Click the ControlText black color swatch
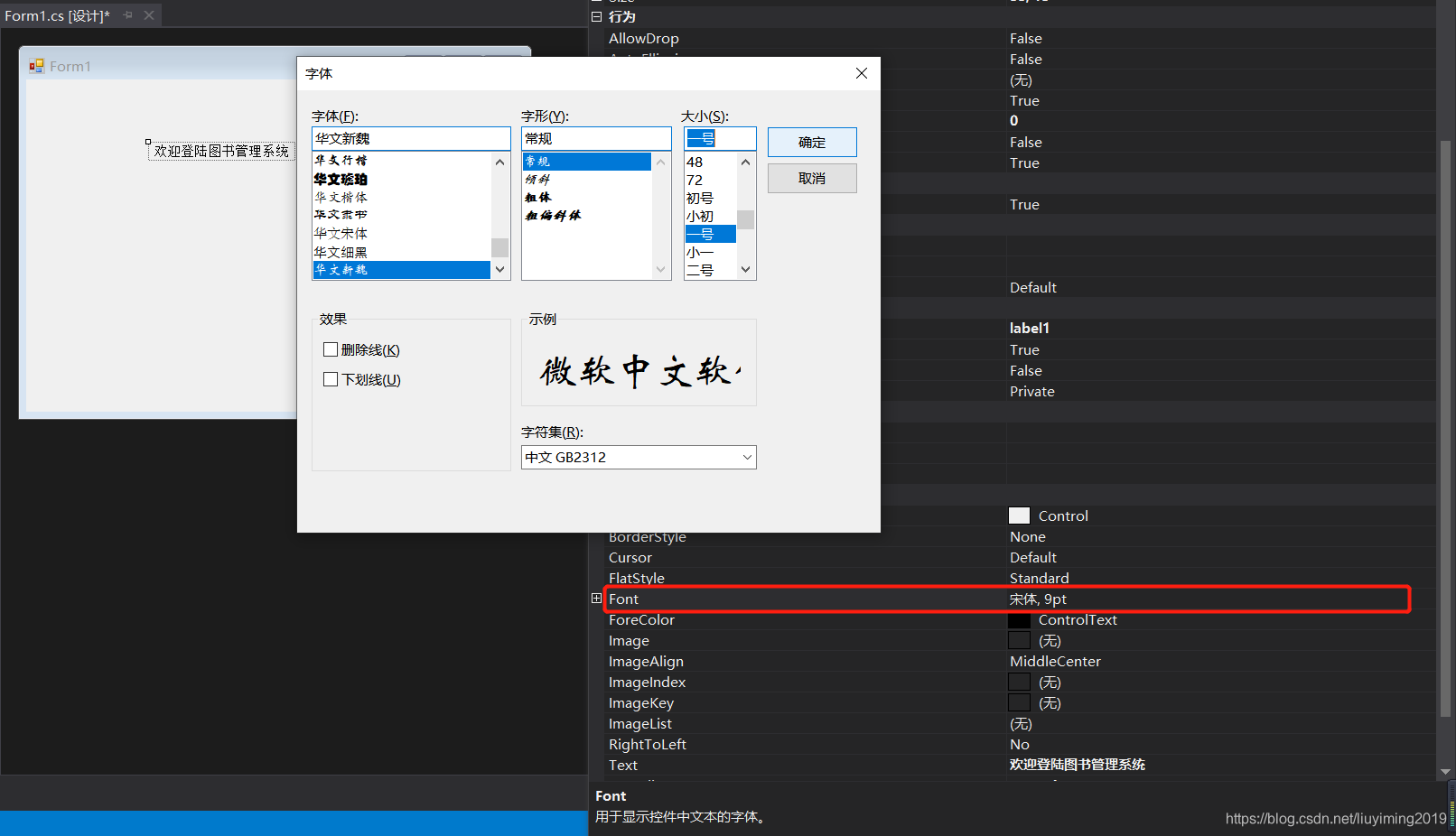The width and height of the screenshot is (1456, 836). point(1019,620)
